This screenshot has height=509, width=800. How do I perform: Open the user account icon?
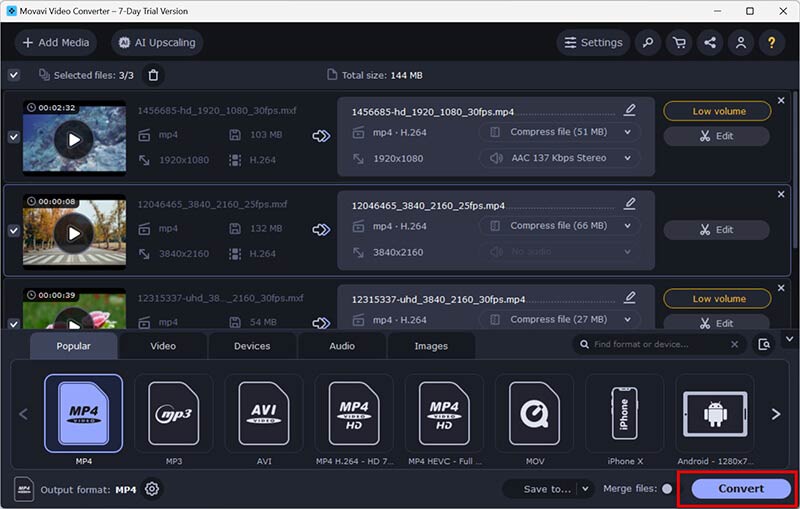[x=741, y=43]
